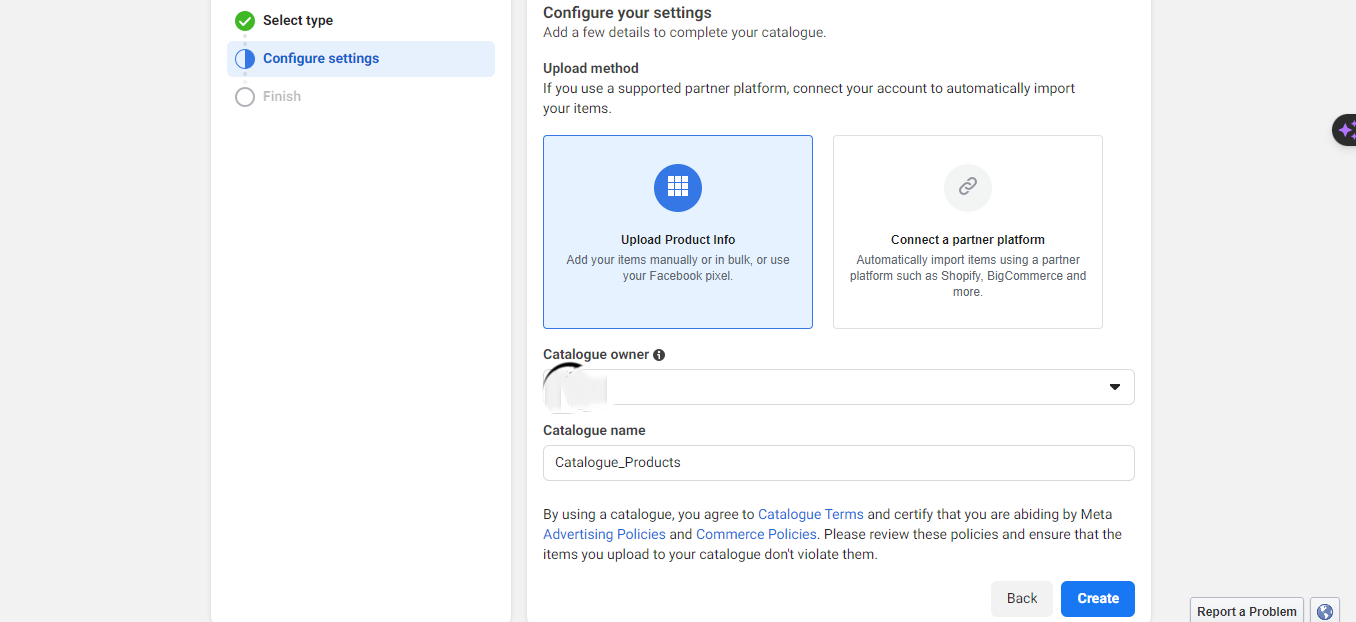Screen dimensions: 1356x622
Task: Open the Commerce Policies link
Action: click(756, 535)
